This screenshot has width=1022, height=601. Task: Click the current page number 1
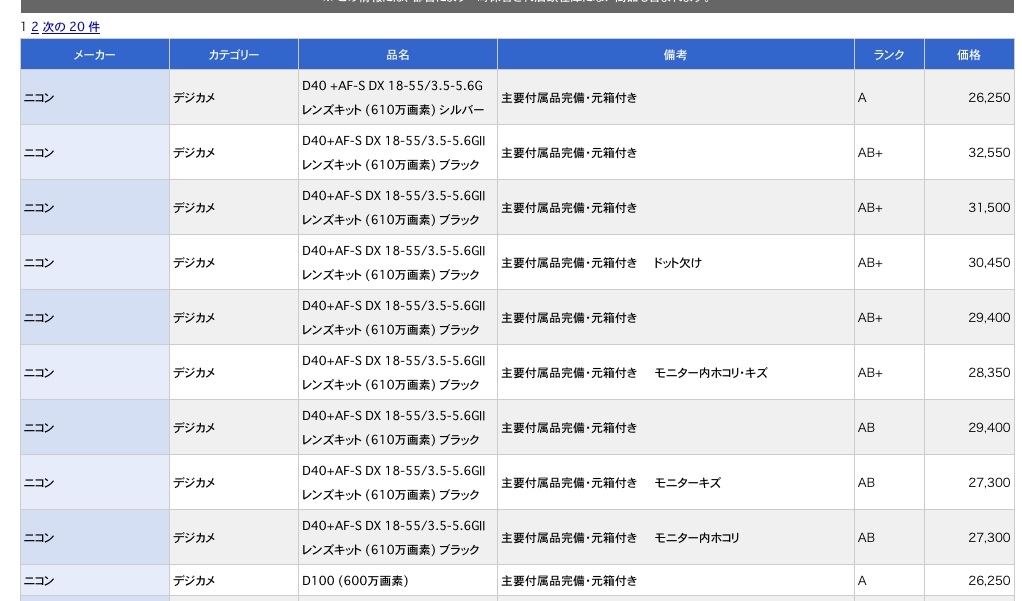[23, 27]
